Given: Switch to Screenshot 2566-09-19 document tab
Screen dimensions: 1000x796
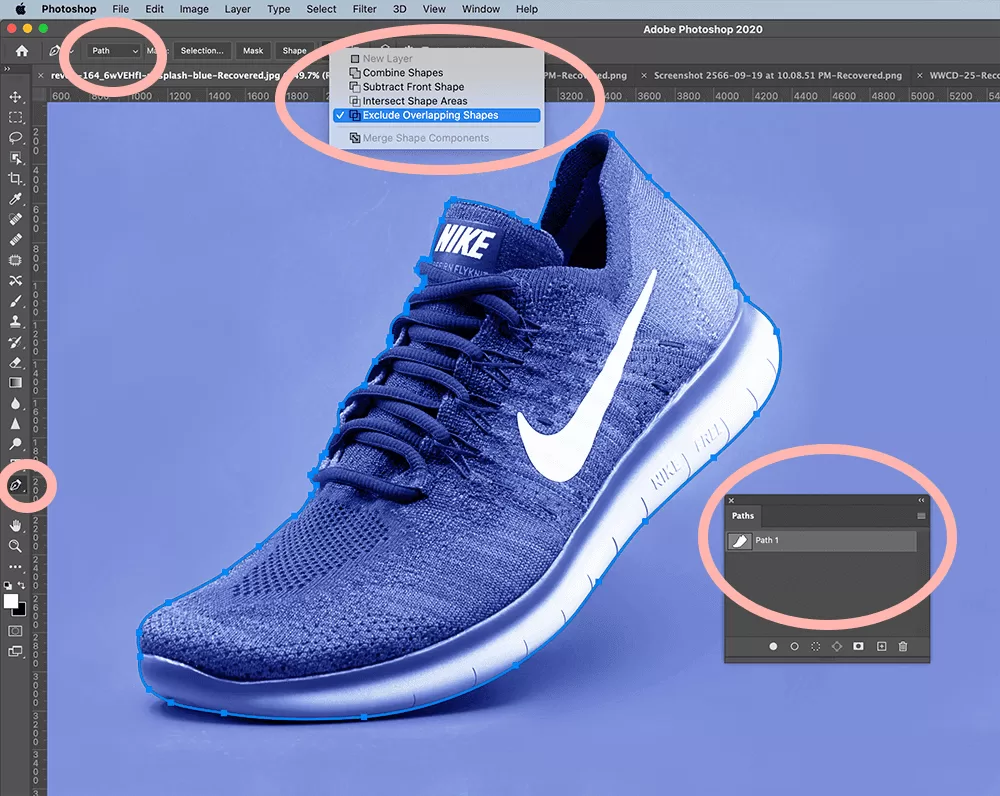Looking at the screenshot, I should pos(777,75).
